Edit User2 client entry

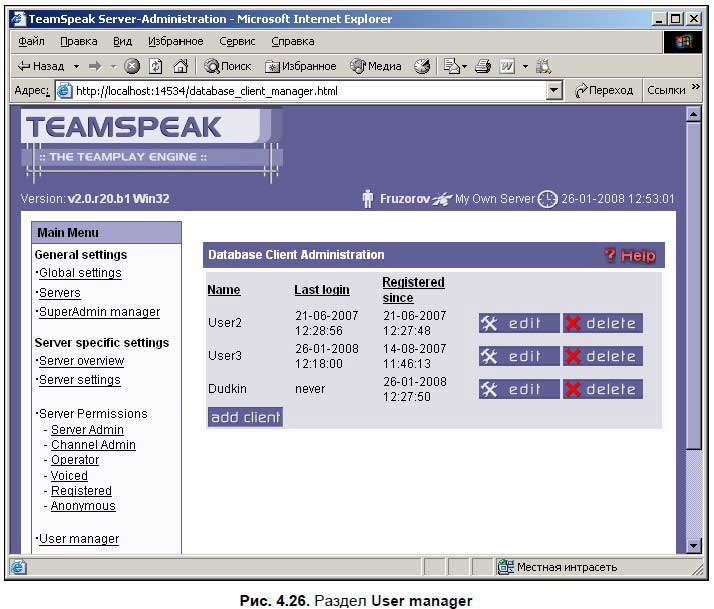click(518, 323)
